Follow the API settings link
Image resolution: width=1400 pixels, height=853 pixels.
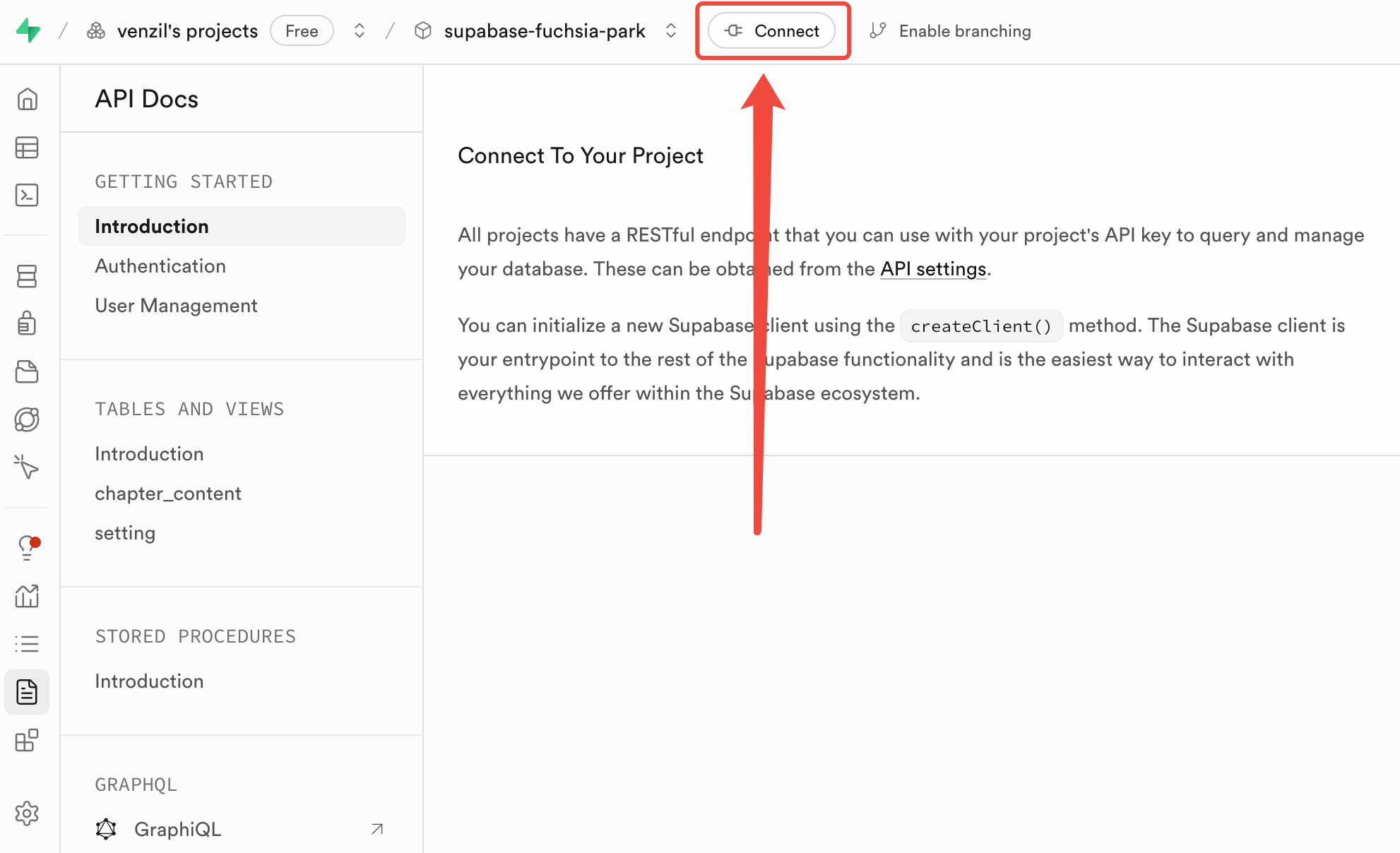click(932, 269)
